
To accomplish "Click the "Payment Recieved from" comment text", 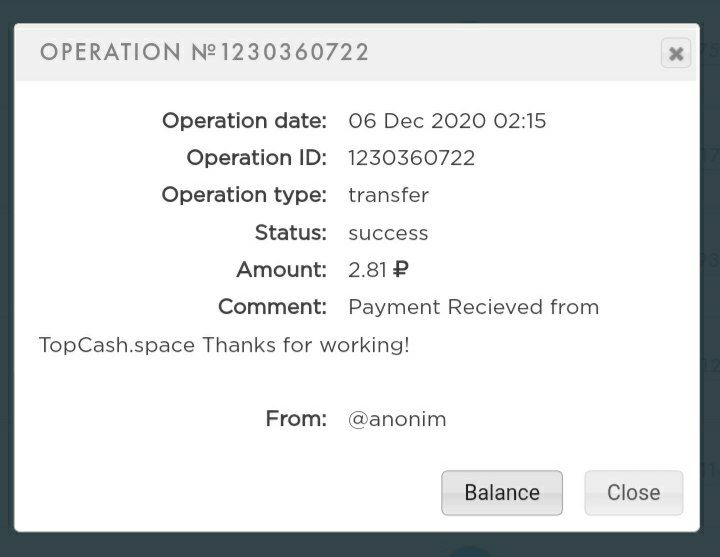I will (473, 307).
